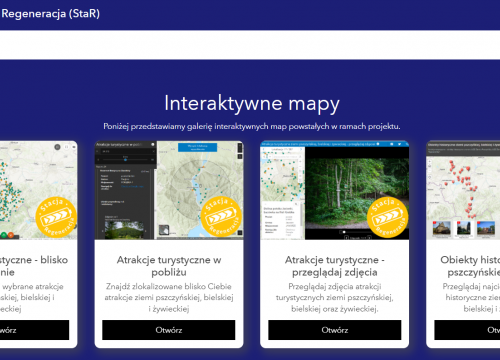Click the Atrakcje turystyczne w pobliżu title

pos(169,266)
